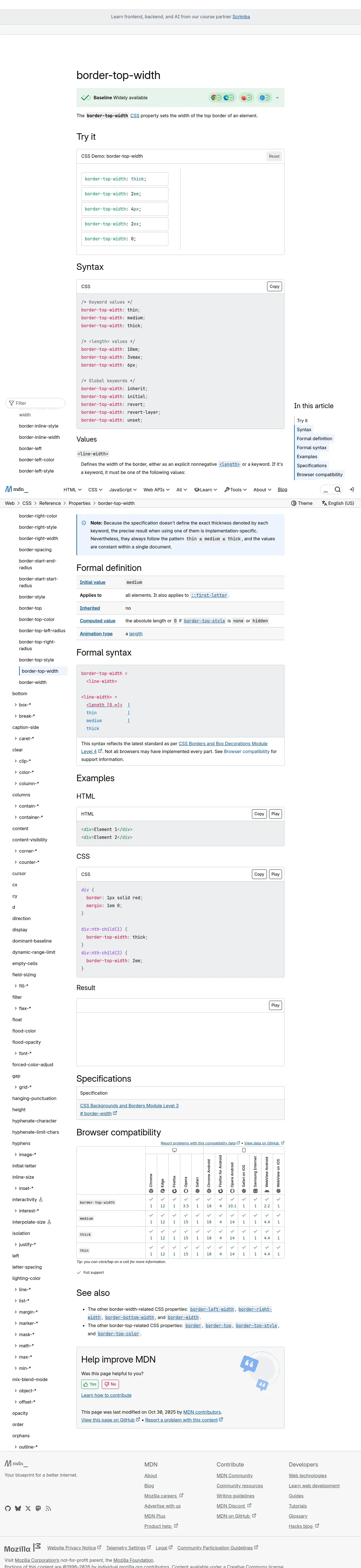
Task: Choose the 'border-top-width: 2em;' demo option
Action: (125, 194)
